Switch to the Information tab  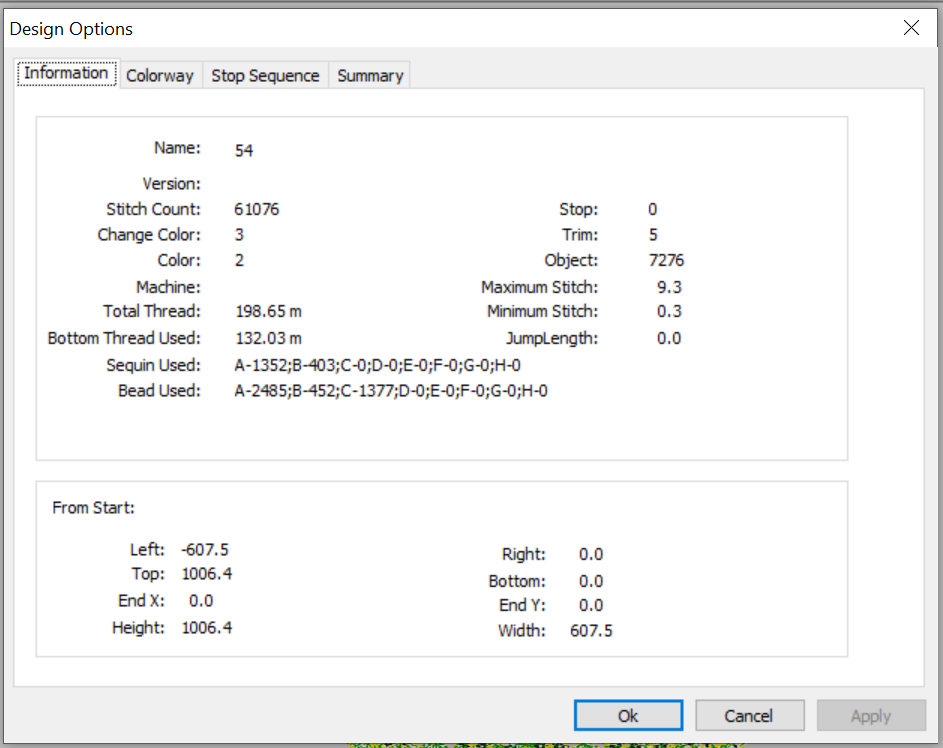pos(67,73)
